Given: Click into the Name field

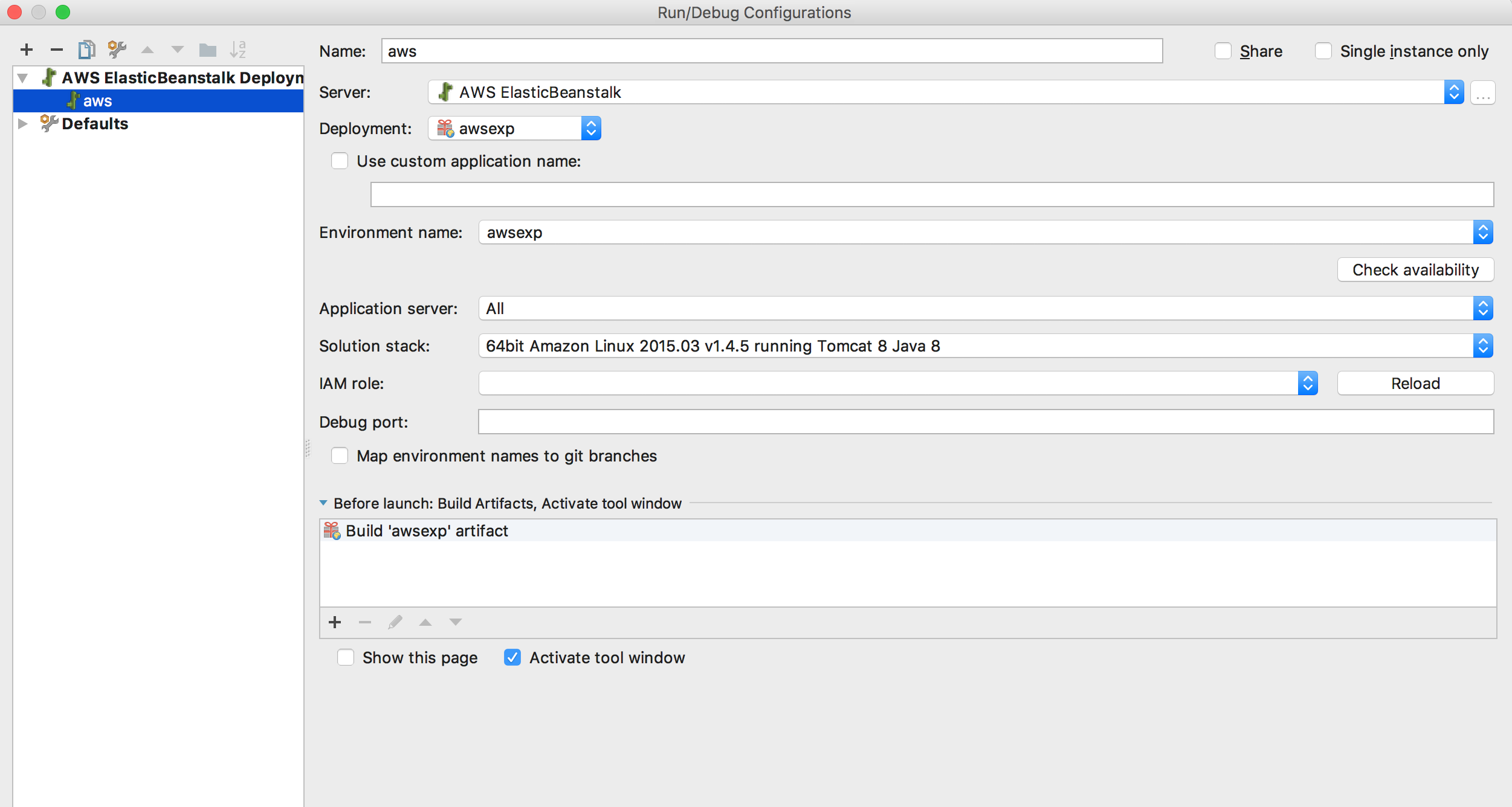Looking at the screenshot, I should pyautogui.click(x=772, y=51).
